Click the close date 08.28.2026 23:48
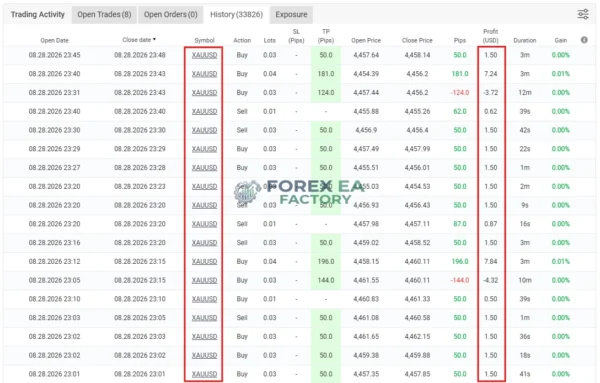 pos(140,55)
